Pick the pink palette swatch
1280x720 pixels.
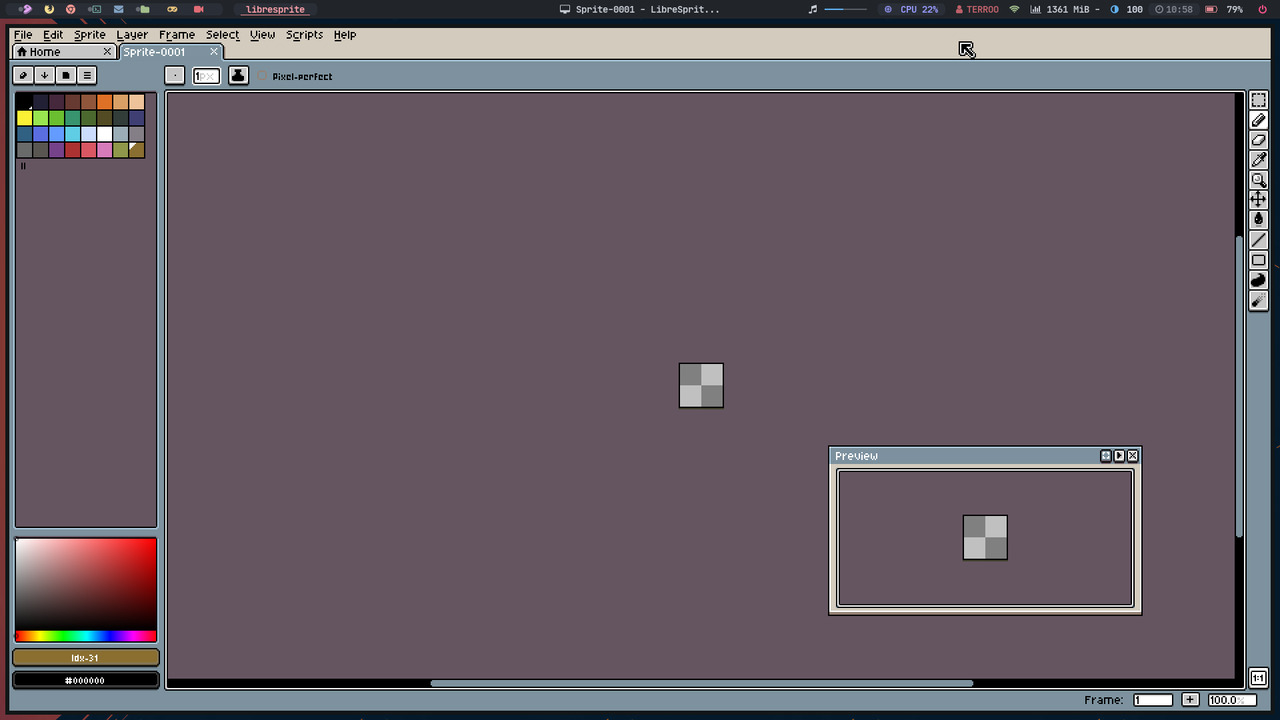tap(104, 150)
